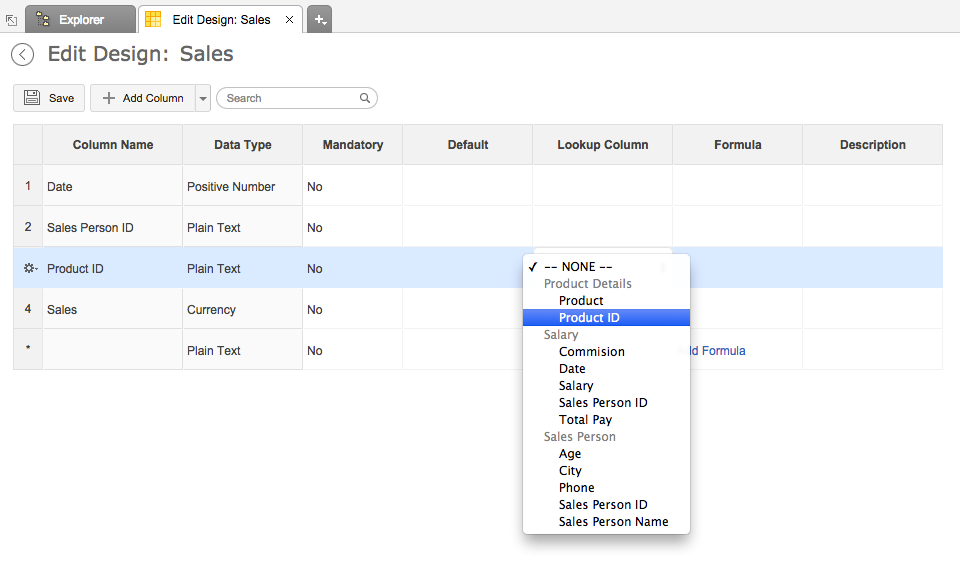Open the Add Column dropdown arrow
Screen dimensions: 960x563
(203, 98)
